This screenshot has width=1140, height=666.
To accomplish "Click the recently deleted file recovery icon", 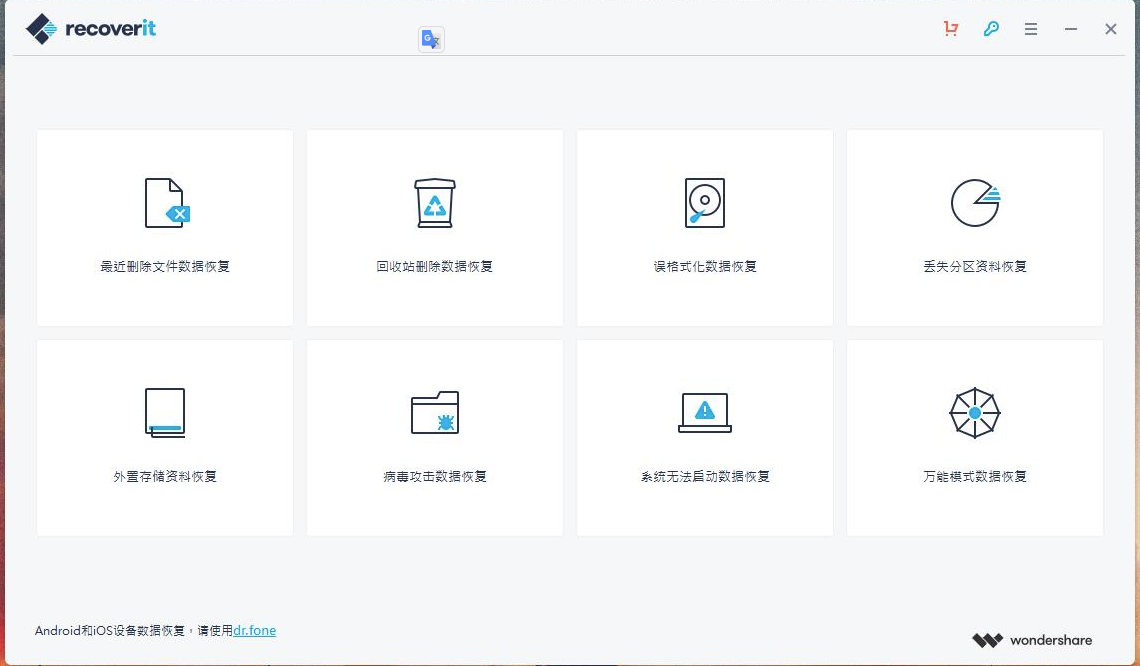I will 167,203.
